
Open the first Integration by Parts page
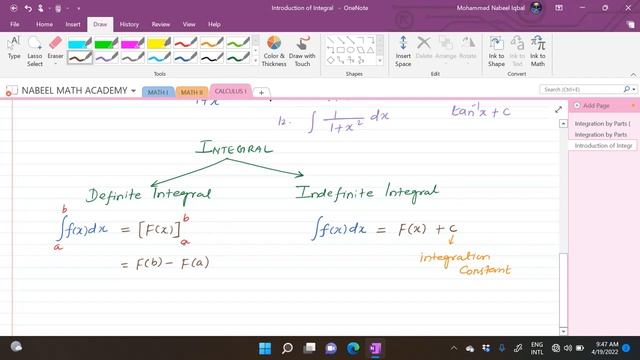(602, 124)
